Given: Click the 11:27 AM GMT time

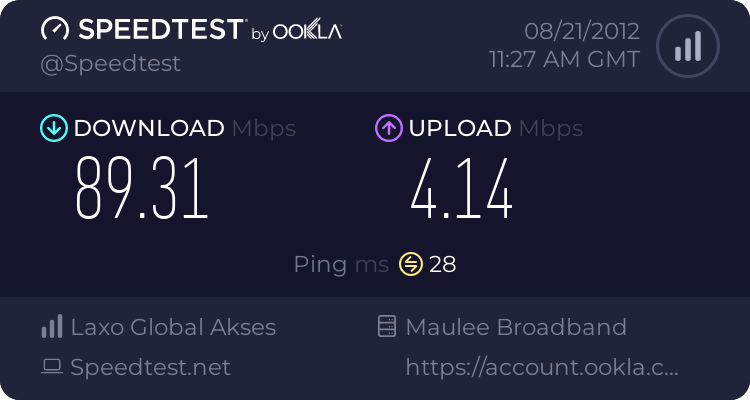Looking at the screenshot, I should click(x=564, y=60).
